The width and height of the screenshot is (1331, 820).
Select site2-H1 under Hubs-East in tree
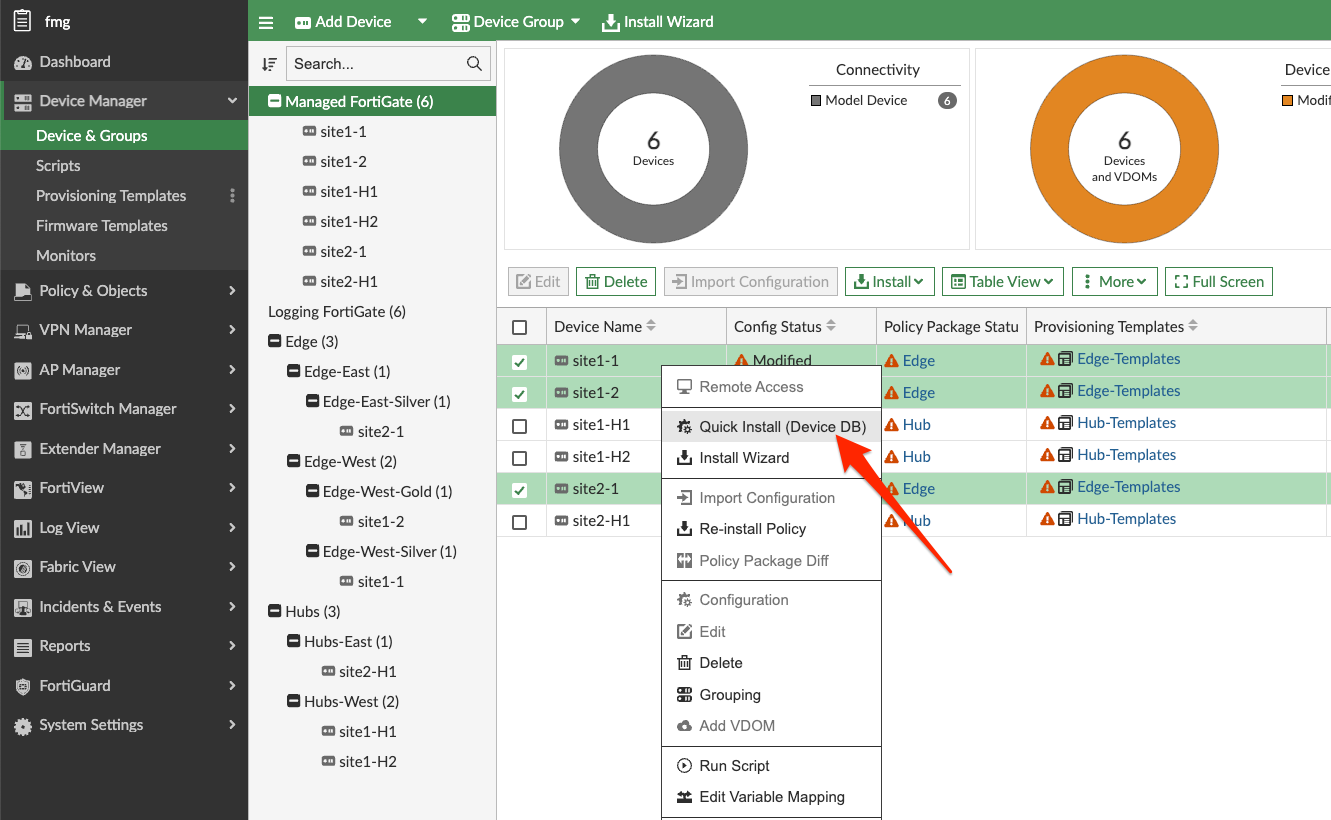(368, 672)
